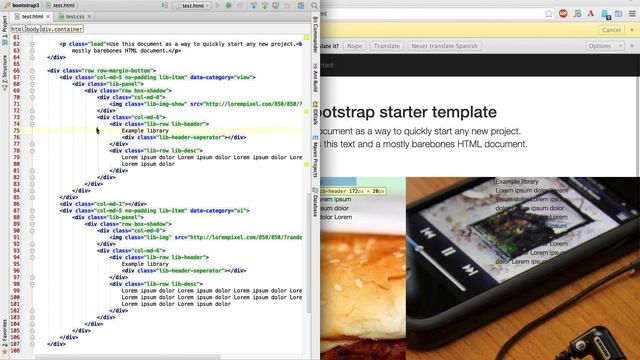Click the Make Project build icon in IDE toolbar
Image resolution: width=640 pixels, height=360 pixels.
coord(164,5)
